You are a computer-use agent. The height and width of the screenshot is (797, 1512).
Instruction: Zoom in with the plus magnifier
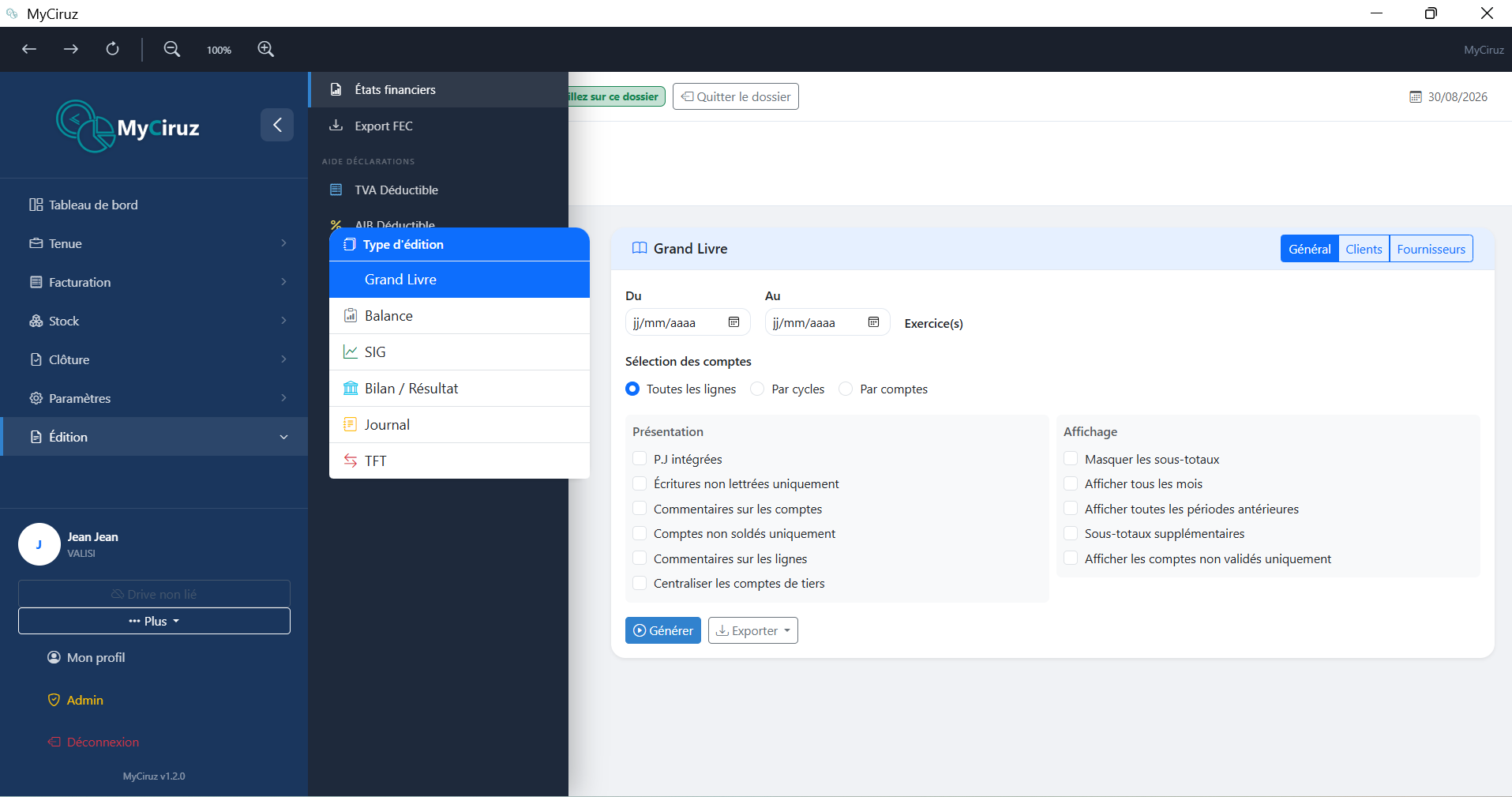(x=266, y=49)
